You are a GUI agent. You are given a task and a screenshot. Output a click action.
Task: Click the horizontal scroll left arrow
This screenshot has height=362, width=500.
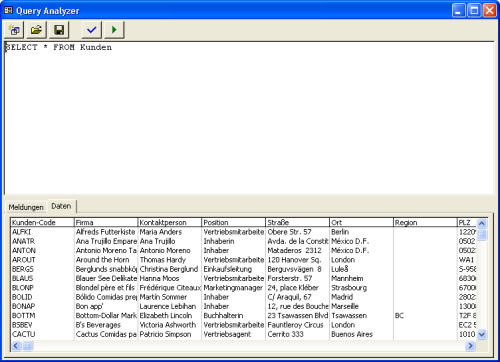(16, 346)
